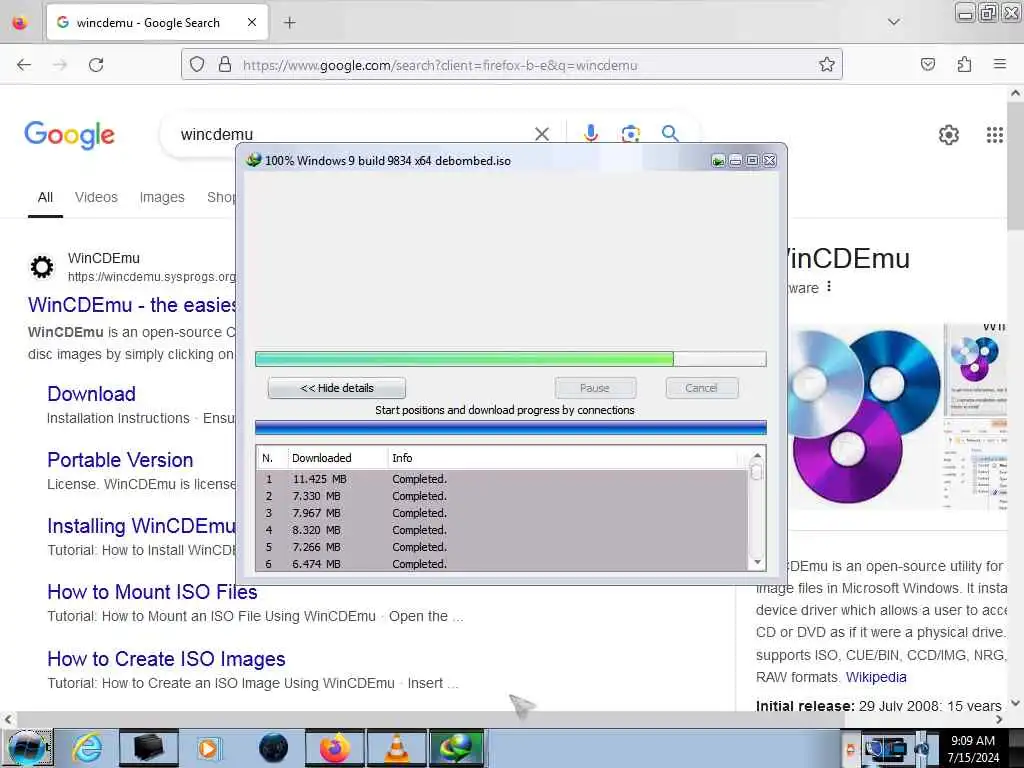Open Firefox extensions puzzle icon
The width and height of the screenshot is (1024, 768).
click(964, 65)
